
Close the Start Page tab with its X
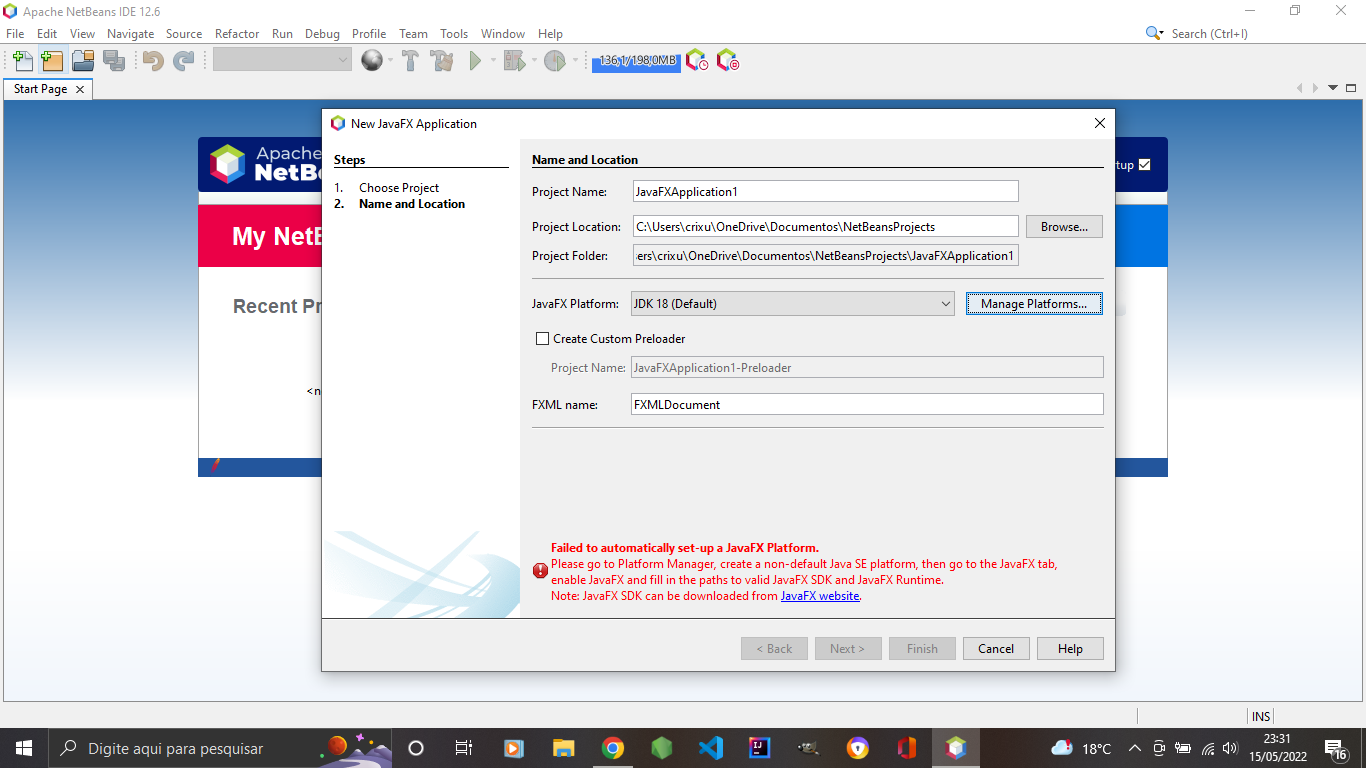click(x=80, y=89)
